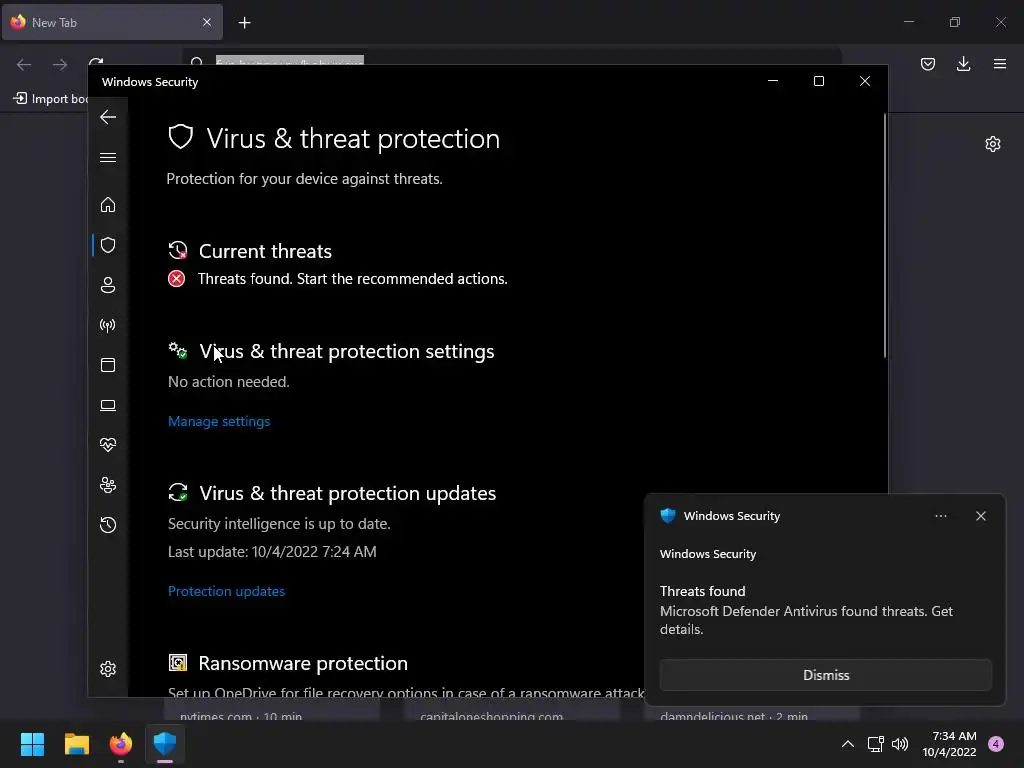Select the Virus & threat protection shield sidebar icon

pyautogui.click(x=108, y=245)
